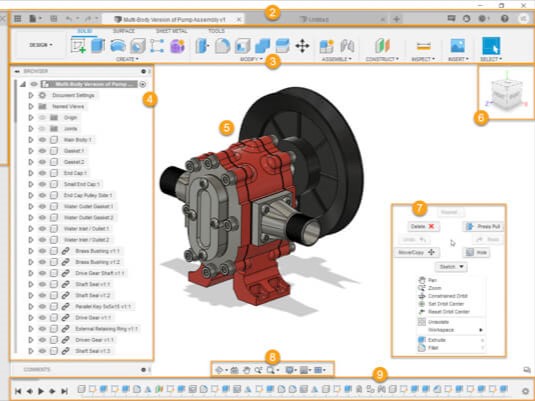The width and height of the screenshot is (535, 401).
Task: Click the Save icon in top bar
Action: [x=54, y=19]
